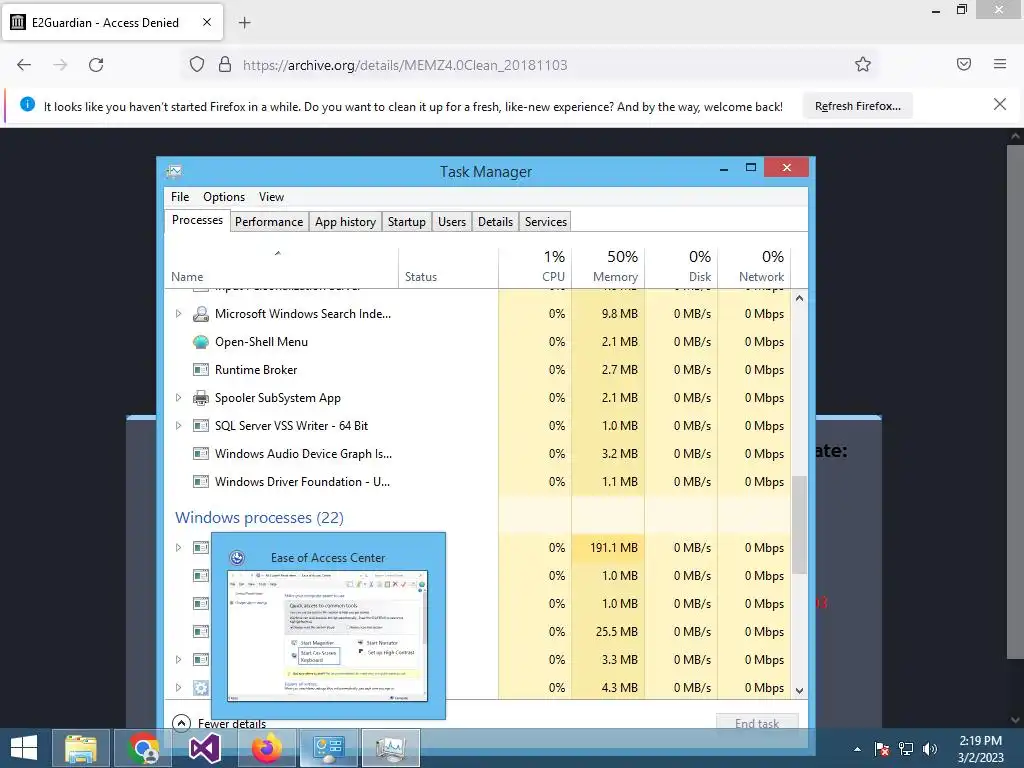The height and width of the screenshot is (768, 1024).
Task: Open the Options menu in Task Manager
Action: pos(224,197)
